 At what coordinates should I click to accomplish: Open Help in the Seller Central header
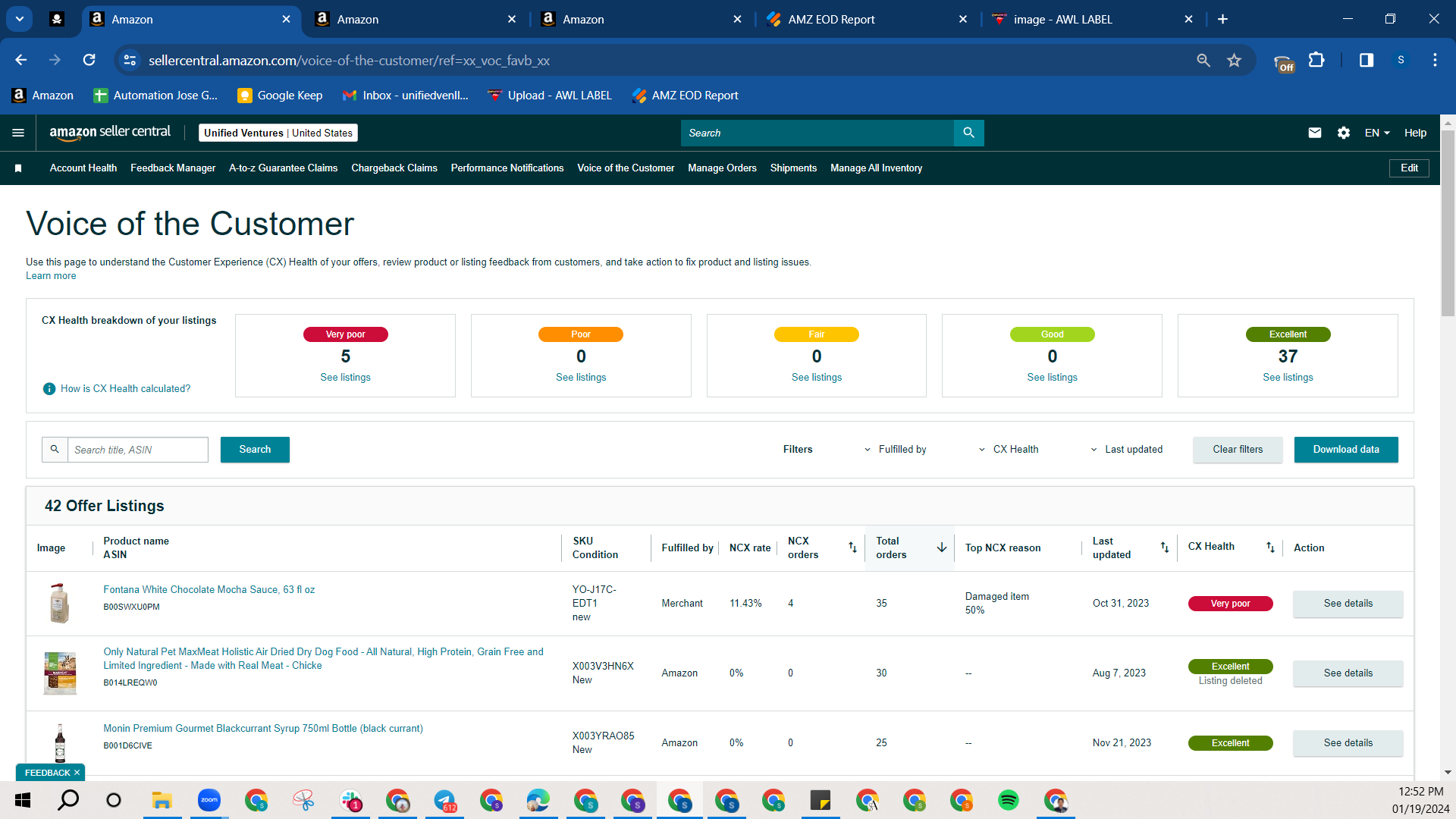[x=1415, y=133]
